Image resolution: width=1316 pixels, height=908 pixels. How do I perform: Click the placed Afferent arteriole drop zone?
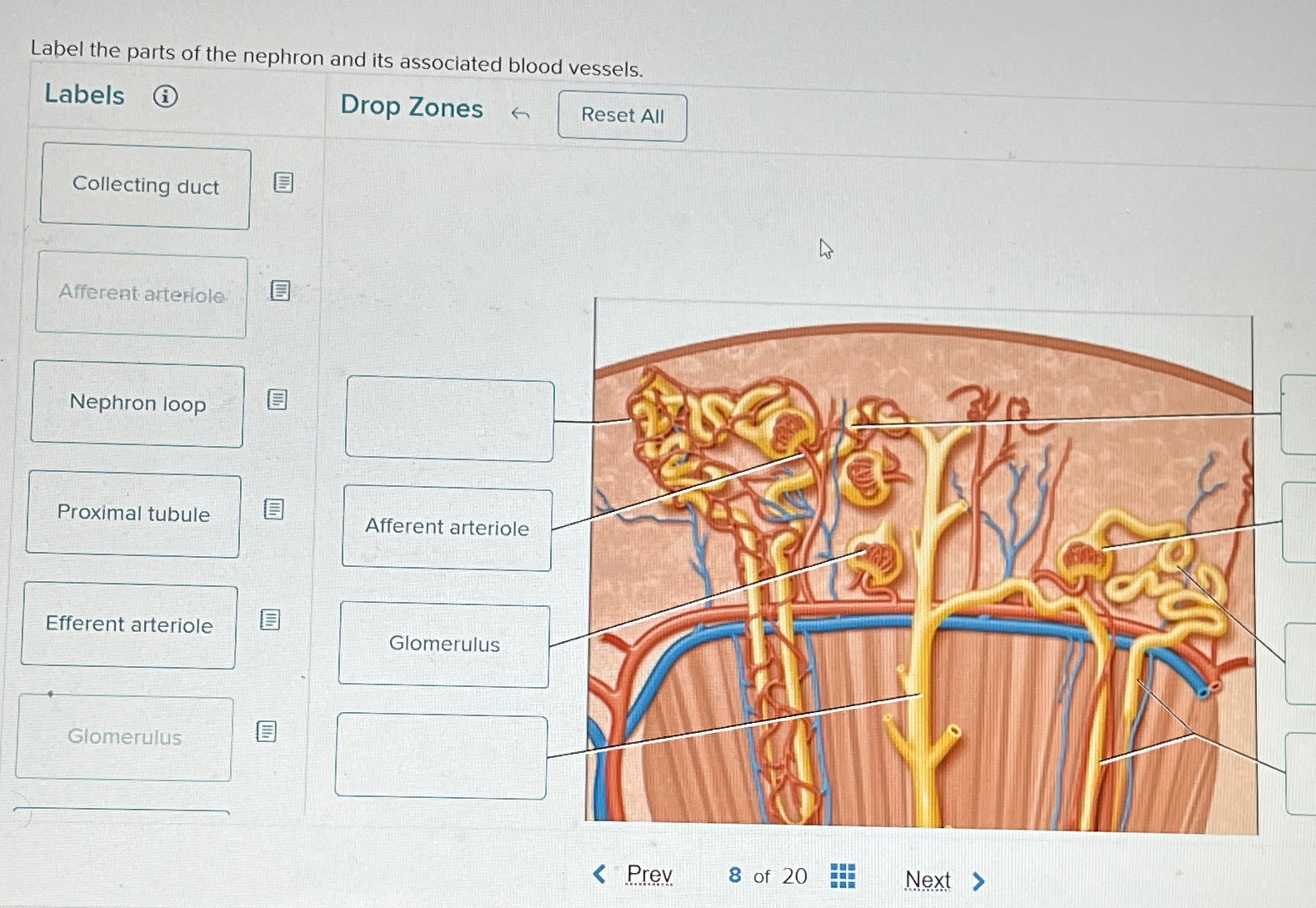pos(448,528)
